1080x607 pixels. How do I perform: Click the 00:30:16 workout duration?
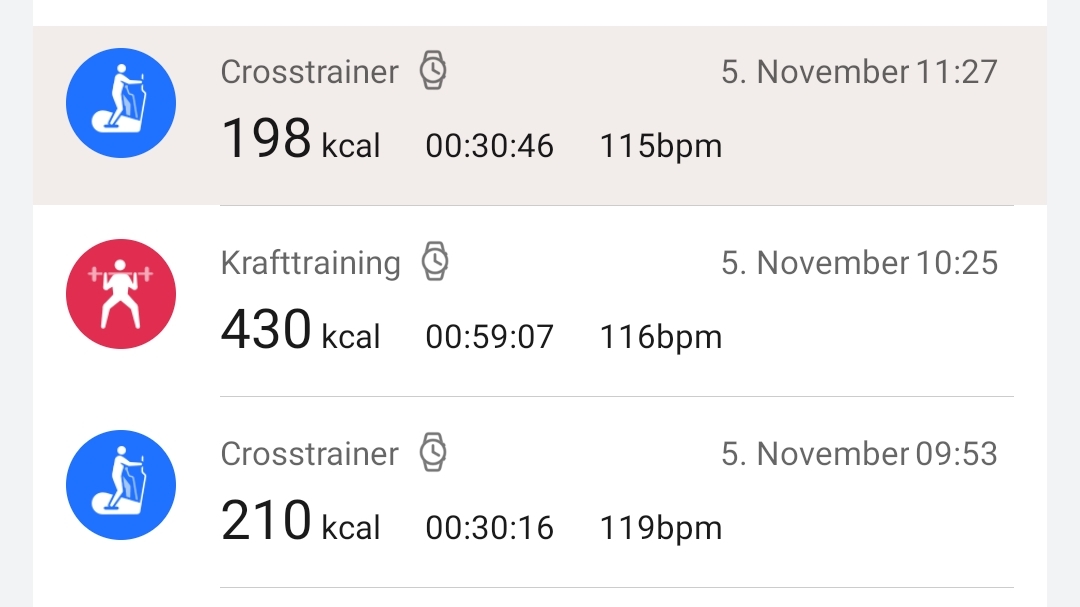490,528
